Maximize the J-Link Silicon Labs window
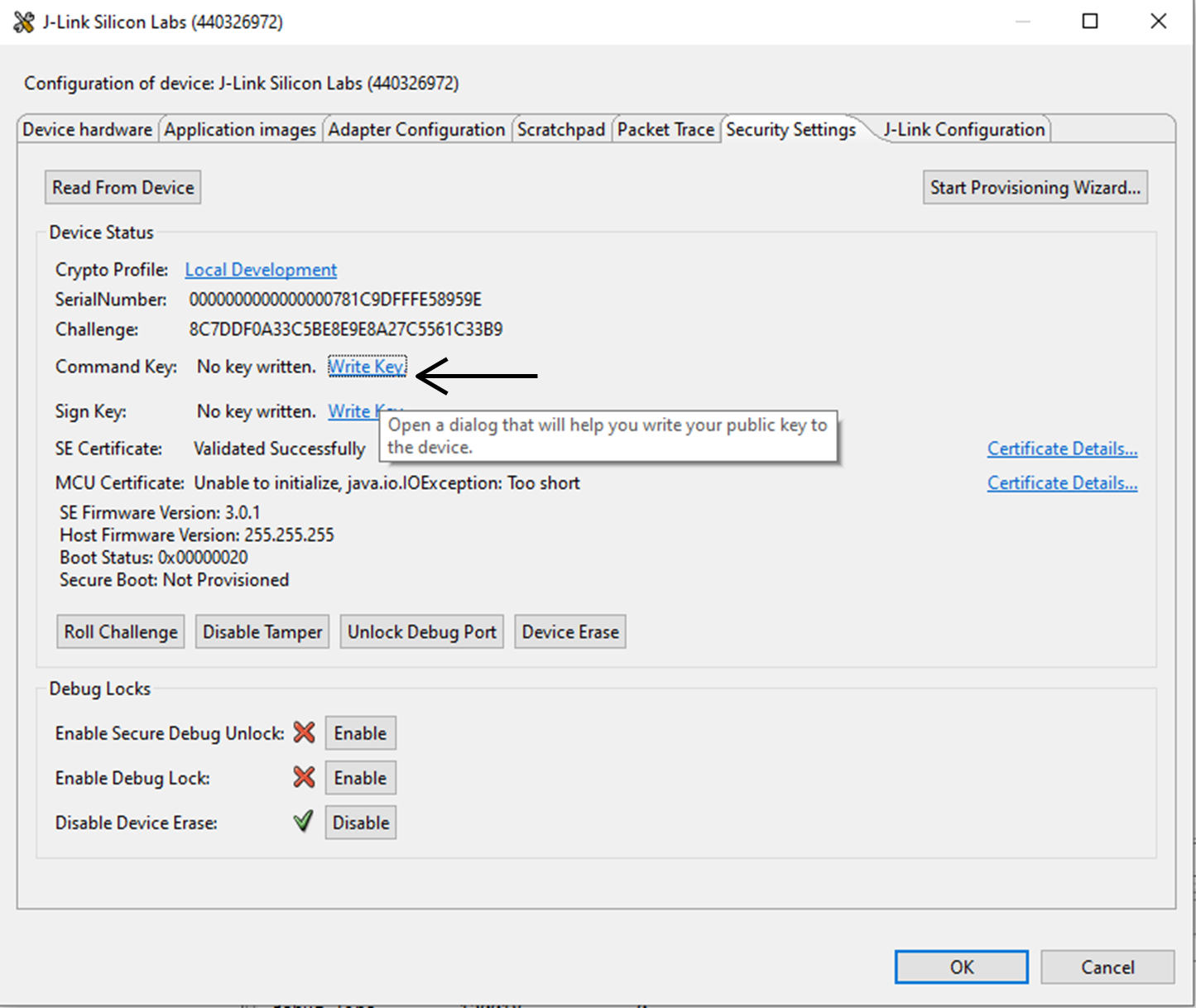This screenshot has height=1008, width=1196. point(1090,22)
